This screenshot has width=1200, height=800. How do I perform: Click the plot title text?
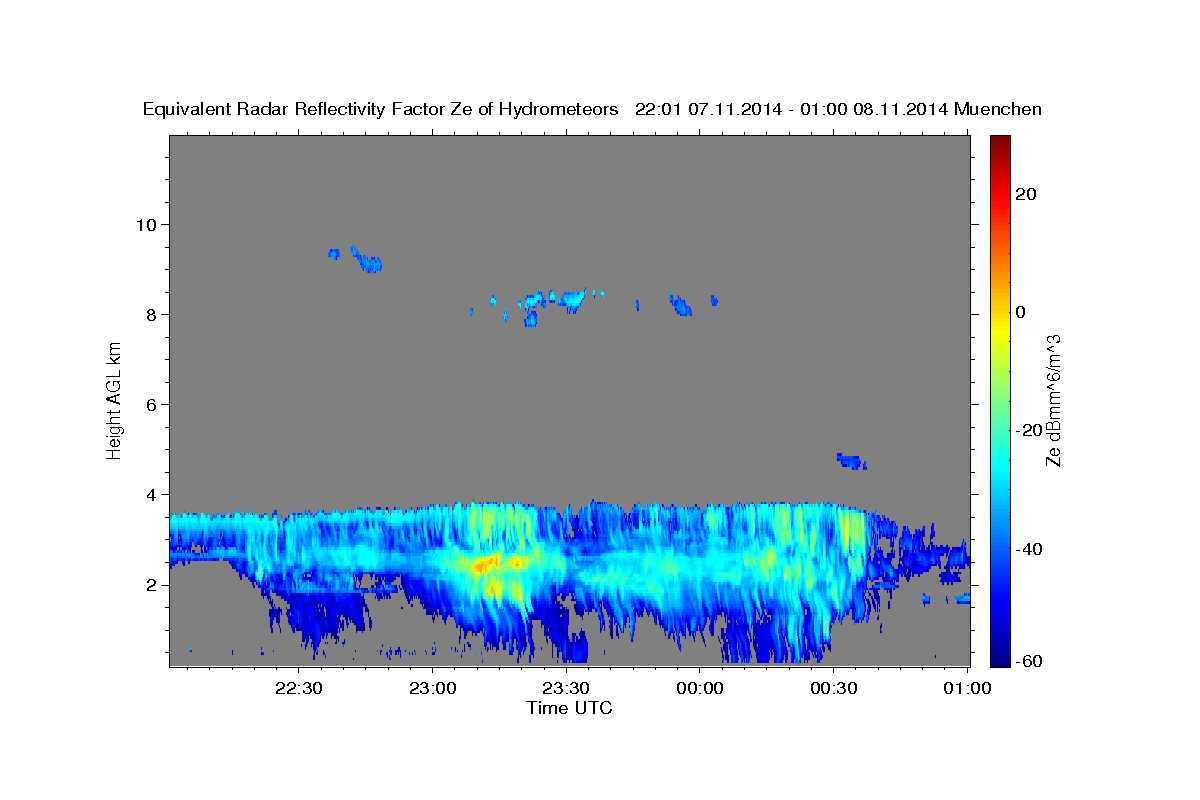[x=592, y=109]
